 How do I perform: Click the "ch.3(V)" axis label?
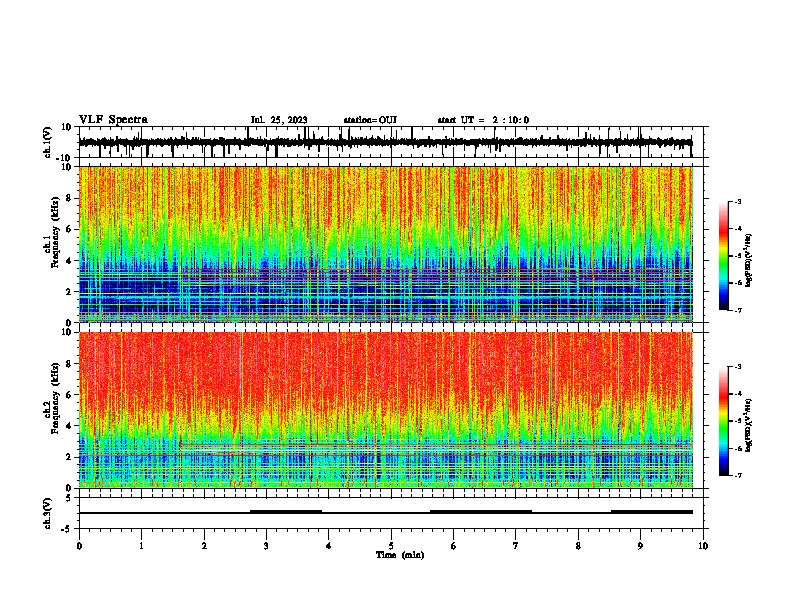(47, 514)
